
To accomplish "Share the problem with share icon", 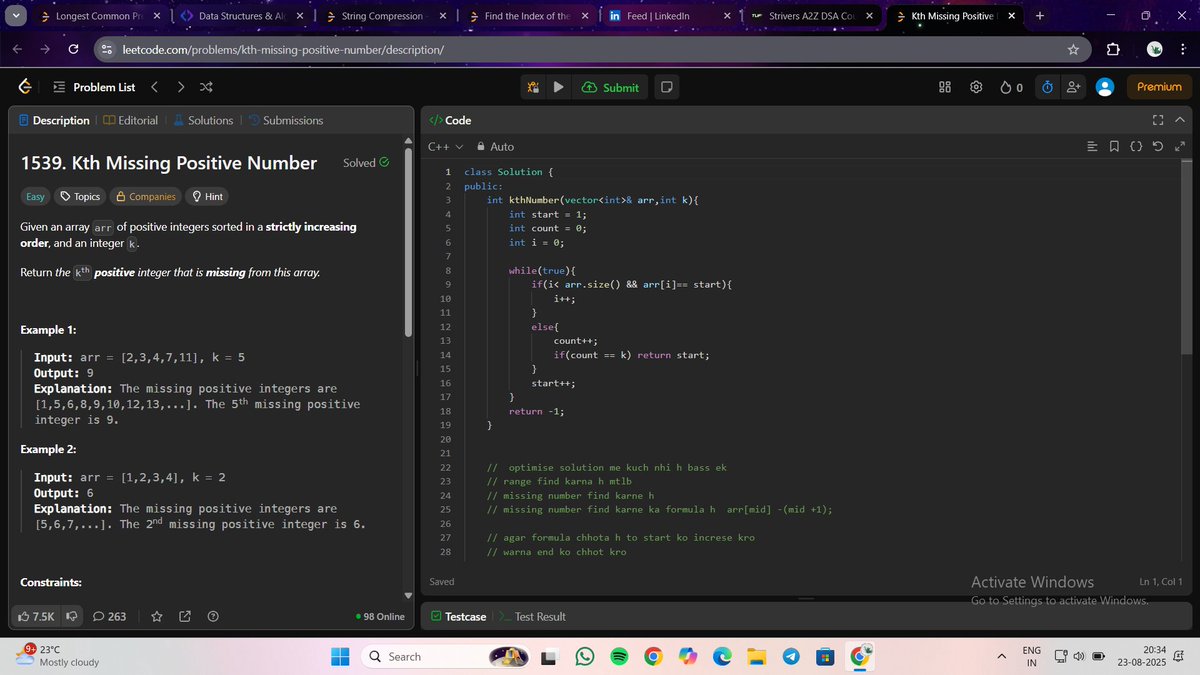I will pos(184,616).
